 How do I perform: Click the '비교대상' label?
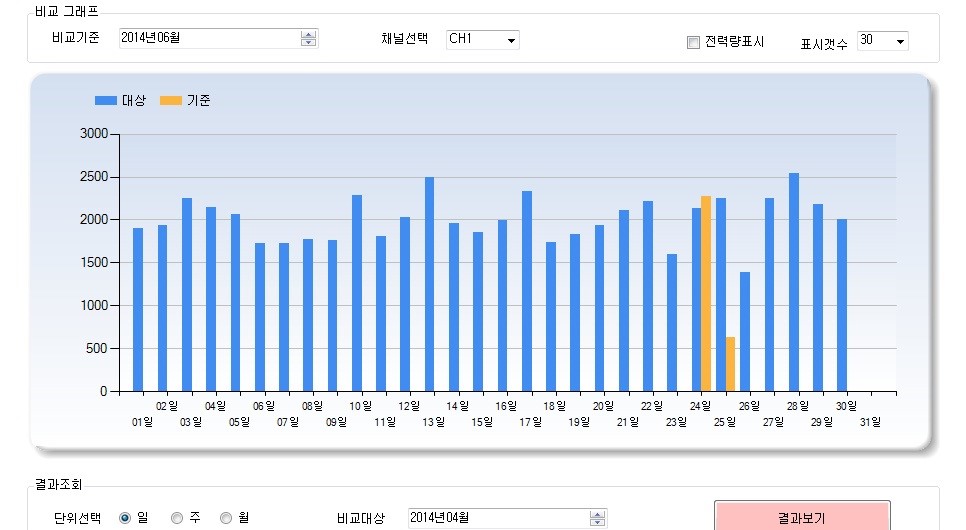click(x=360, y=518)
